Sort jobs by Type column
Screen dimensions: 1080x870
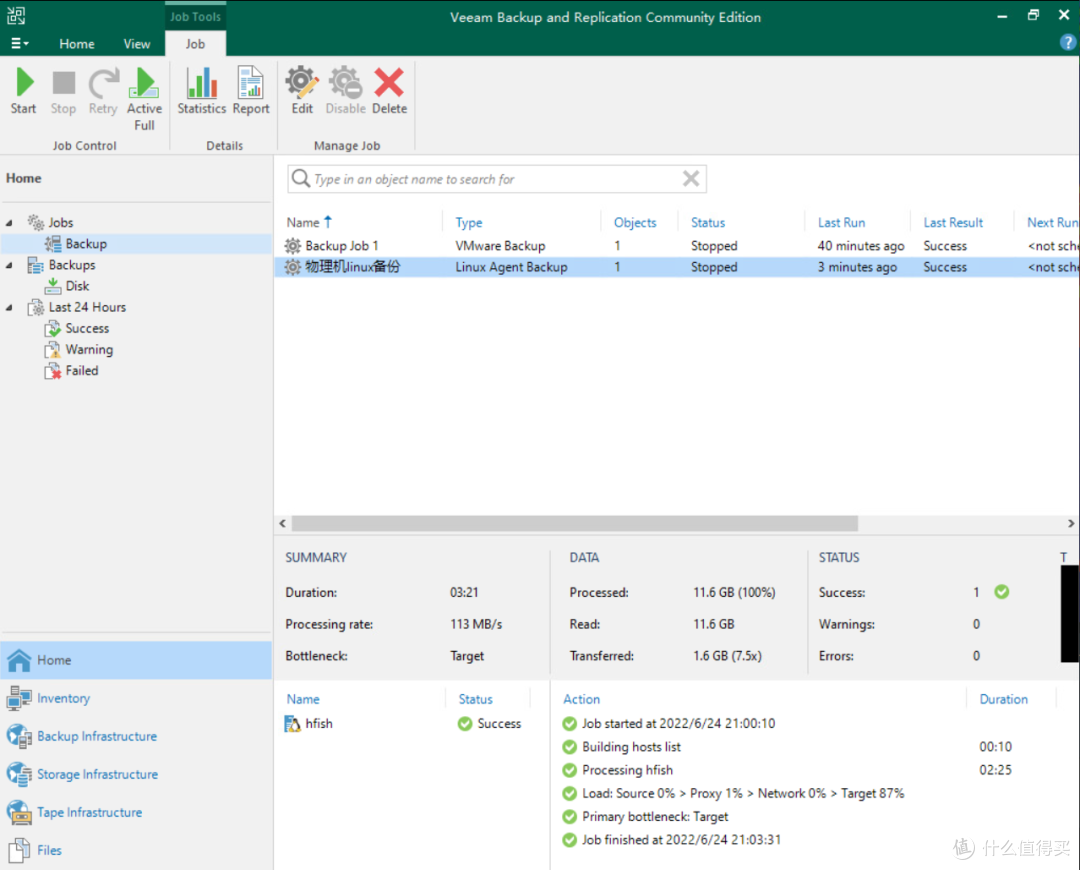click(x=468, y=222)
